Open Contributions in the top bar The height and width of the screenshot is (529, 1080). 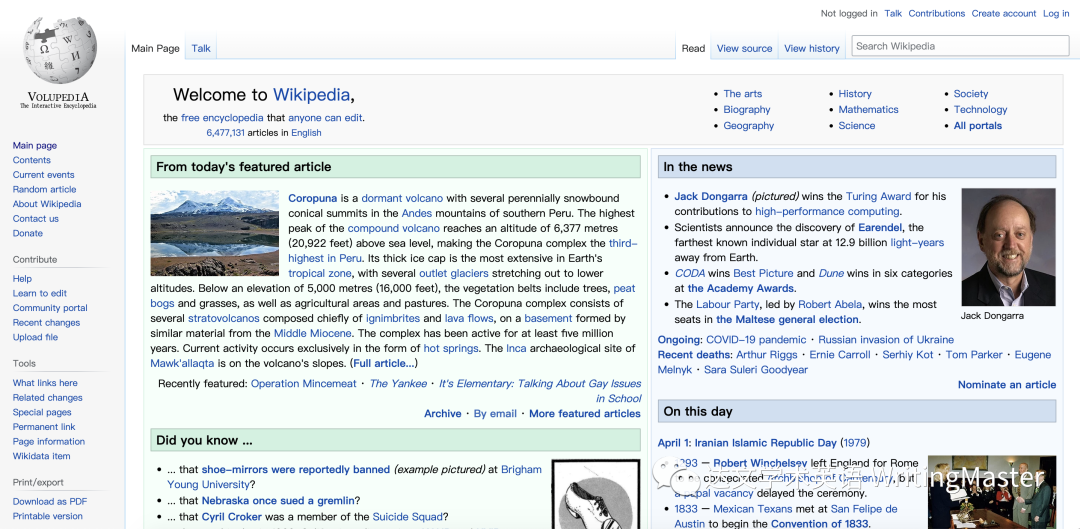click(936, 13)
